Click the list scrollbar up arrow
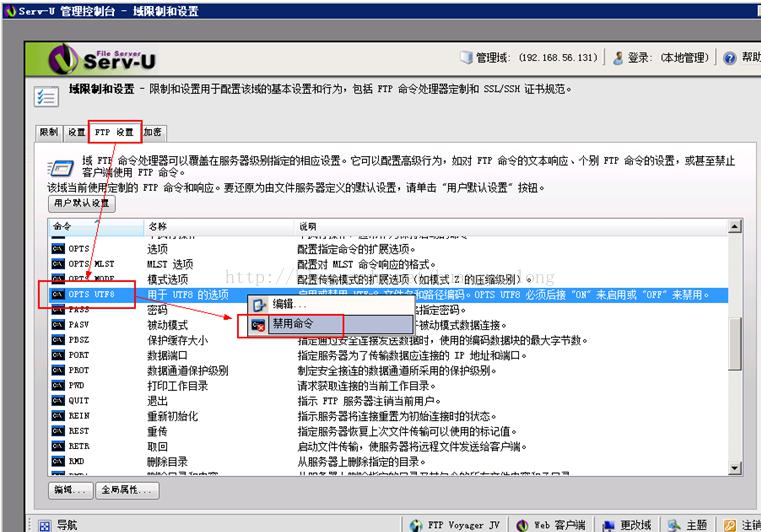 tap(735, 226)
